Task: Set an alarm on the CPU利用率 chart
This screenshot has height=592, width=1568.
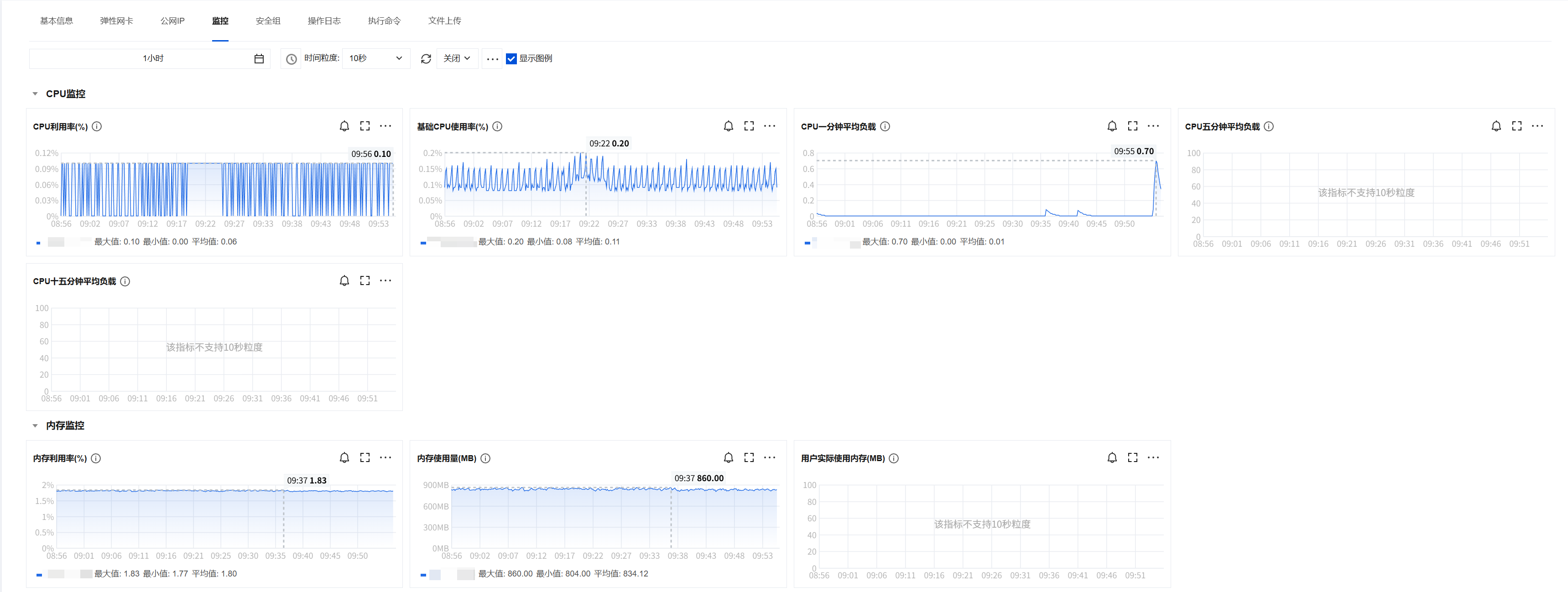Action: [344, 126]
